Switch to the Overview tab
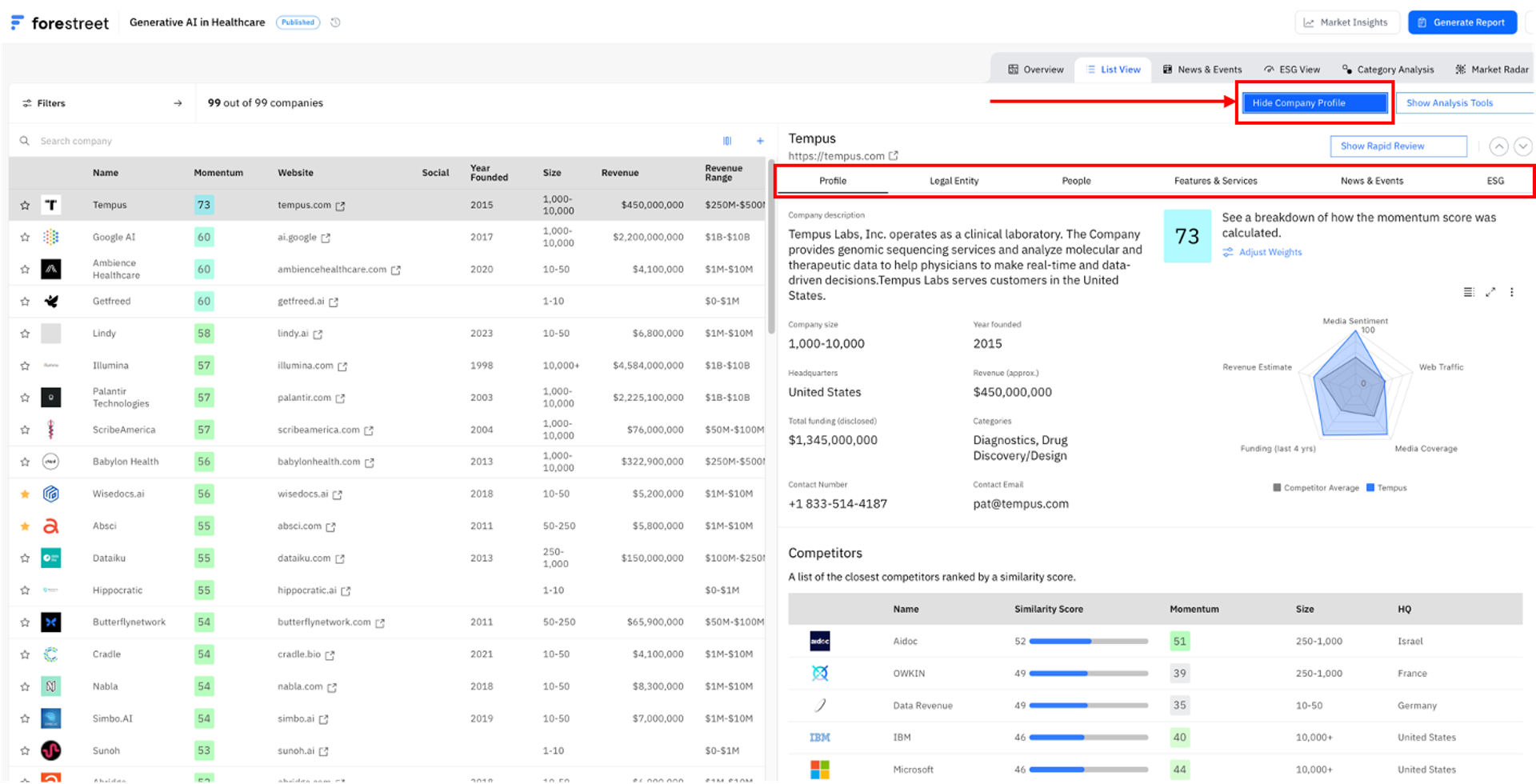The image size is (1536, 784). [1035, 70]
